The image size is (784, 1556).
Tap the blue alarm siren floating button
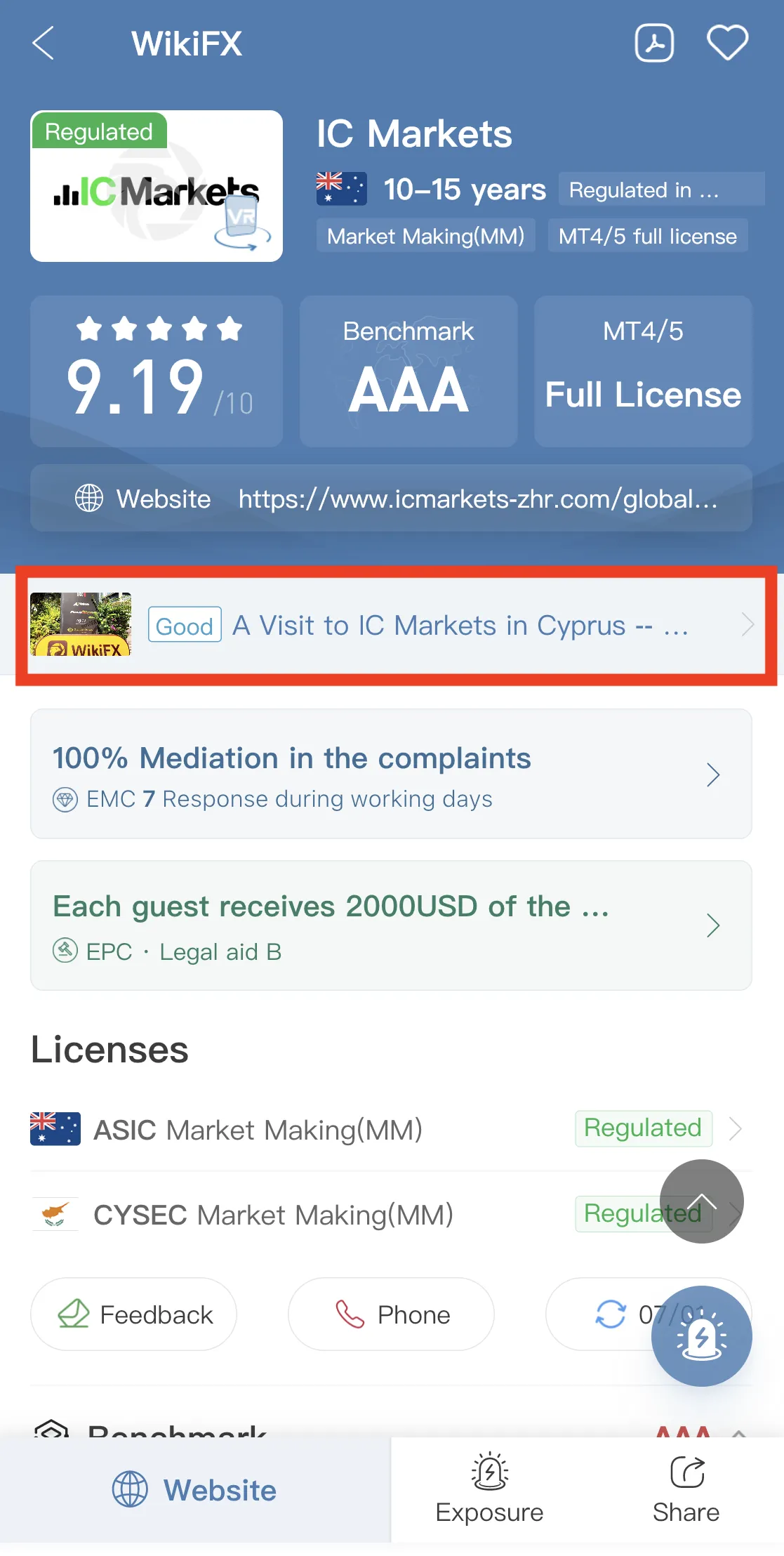click(x=702, y=1336)
